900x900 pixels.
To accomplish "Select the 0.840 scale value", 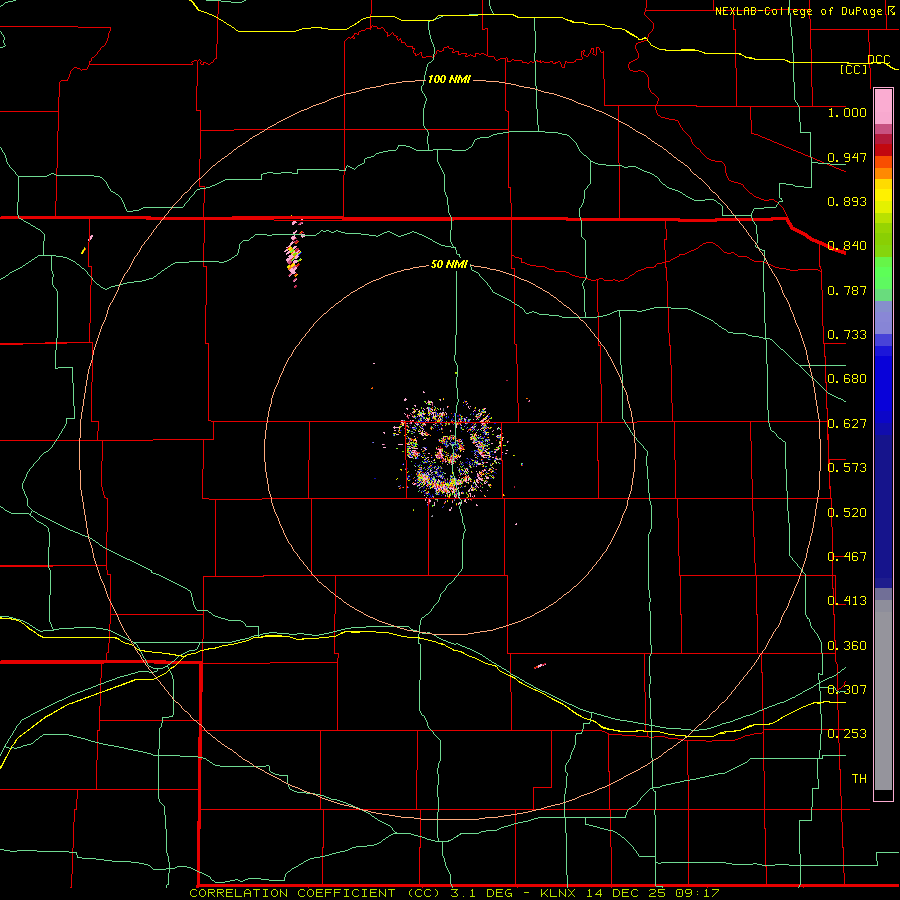I will [847, 246].
